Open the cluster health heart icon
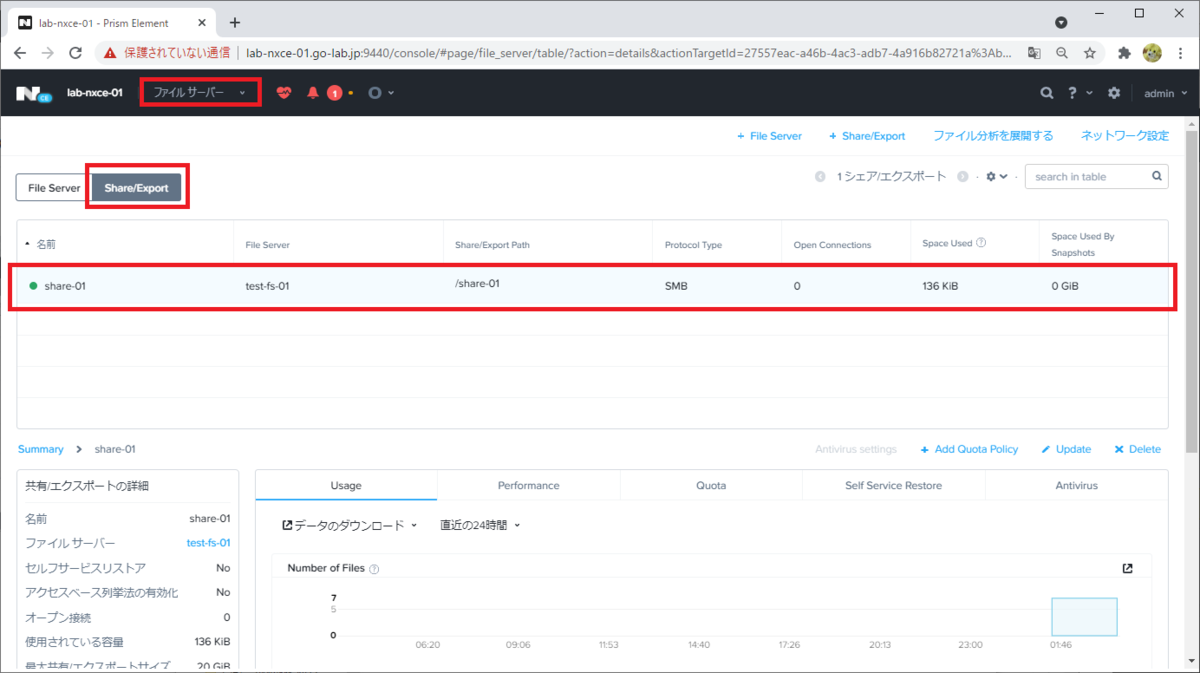This screenshot has width=1200, height=673. coord(284,93)
